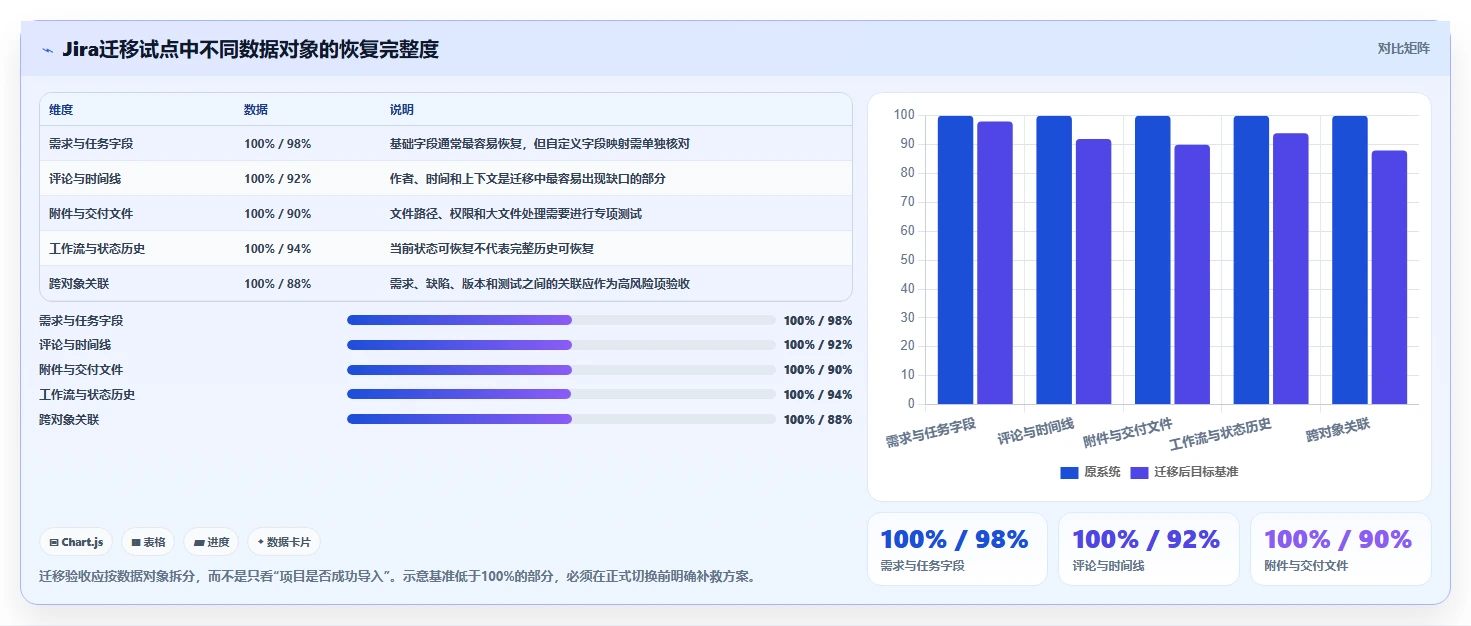Open the 100% / 90% 附件与交付文件 data card
This screenshot has height=626, width=1471.
[1340, 549]
